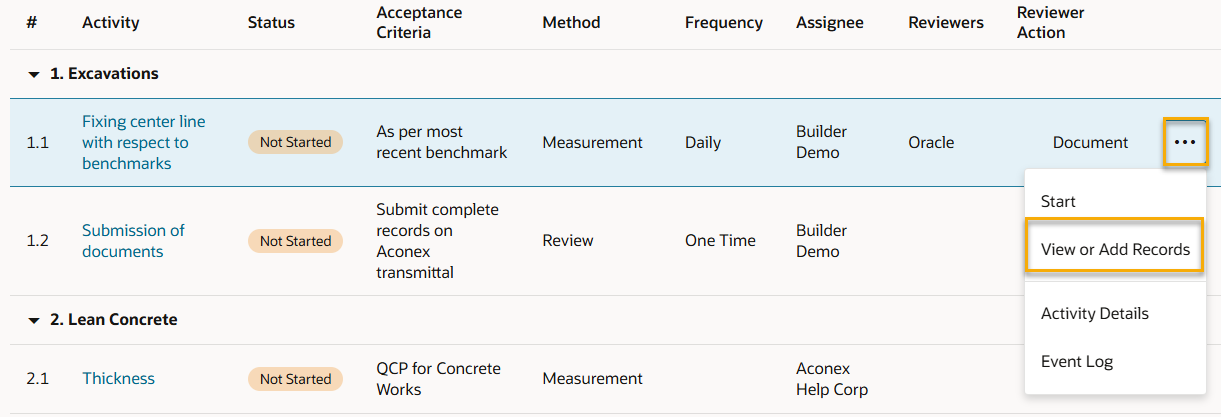Open Fixing center line activity link
The height and width of the screenshot is (417, 1221).
tap(143, 142)
